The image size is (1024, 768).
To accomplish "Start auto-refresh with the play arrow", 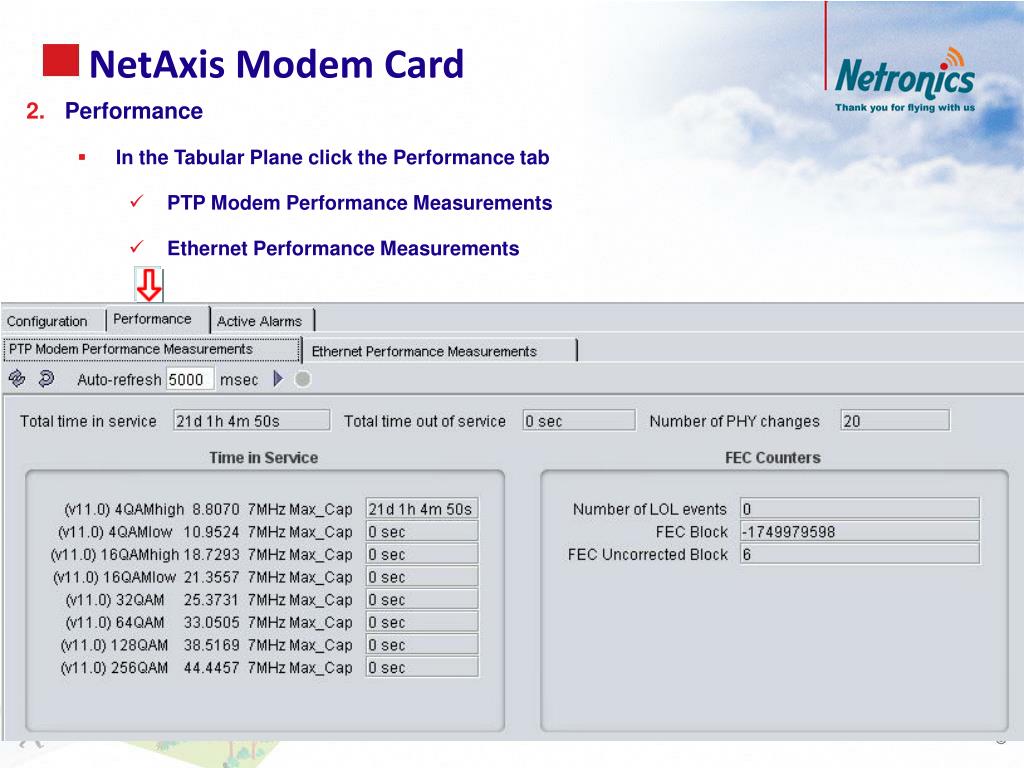I will click(x=278, y=379).
